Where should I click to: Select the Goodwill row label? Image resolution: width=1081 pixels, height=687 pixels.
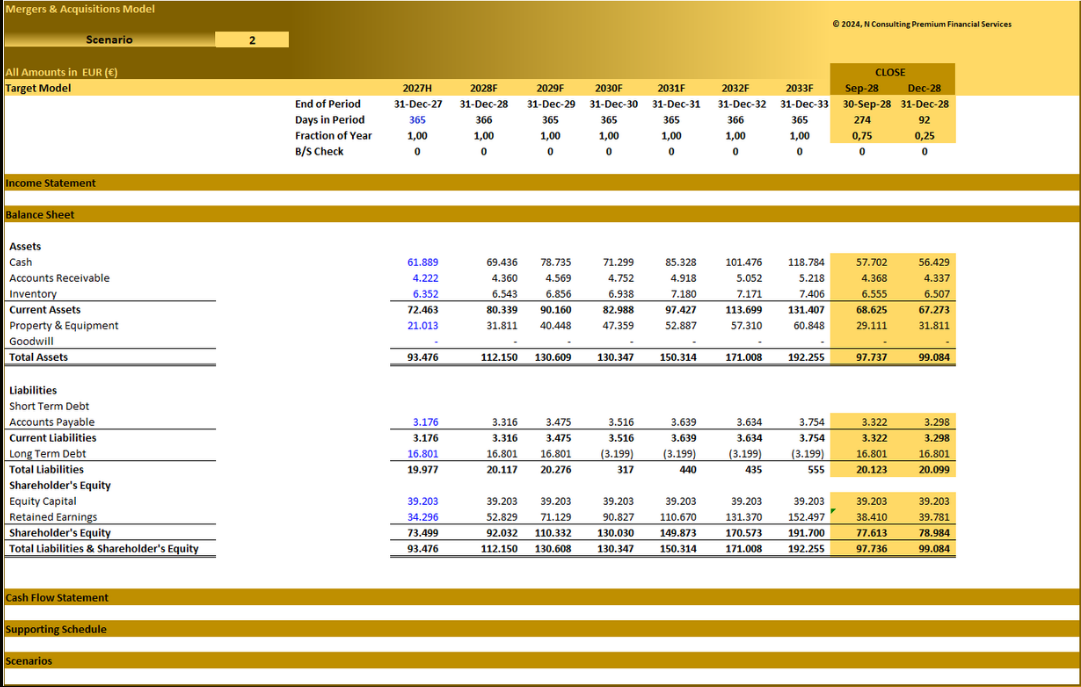tap(31, 341)
